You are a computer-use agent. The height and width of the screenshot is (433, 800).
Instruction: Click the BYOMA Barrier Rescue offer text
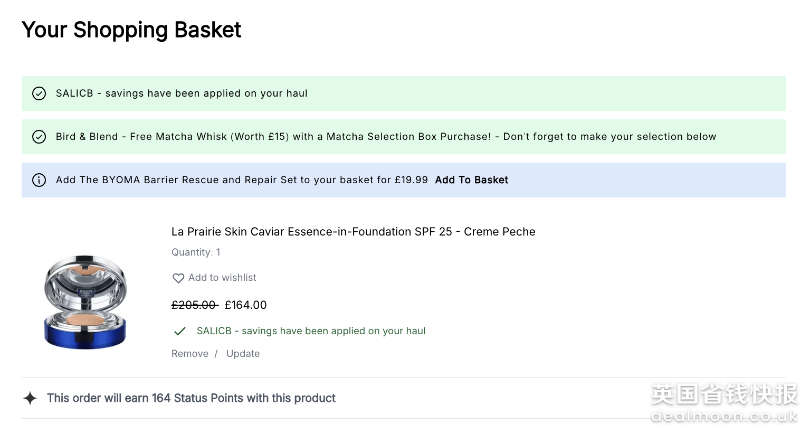(x=242, y=180)
